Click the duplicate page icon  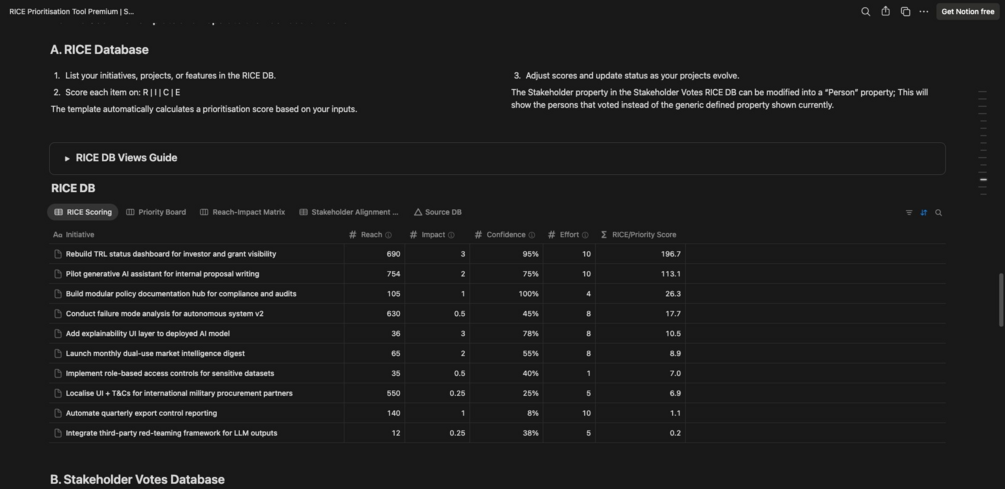point(905,12)
